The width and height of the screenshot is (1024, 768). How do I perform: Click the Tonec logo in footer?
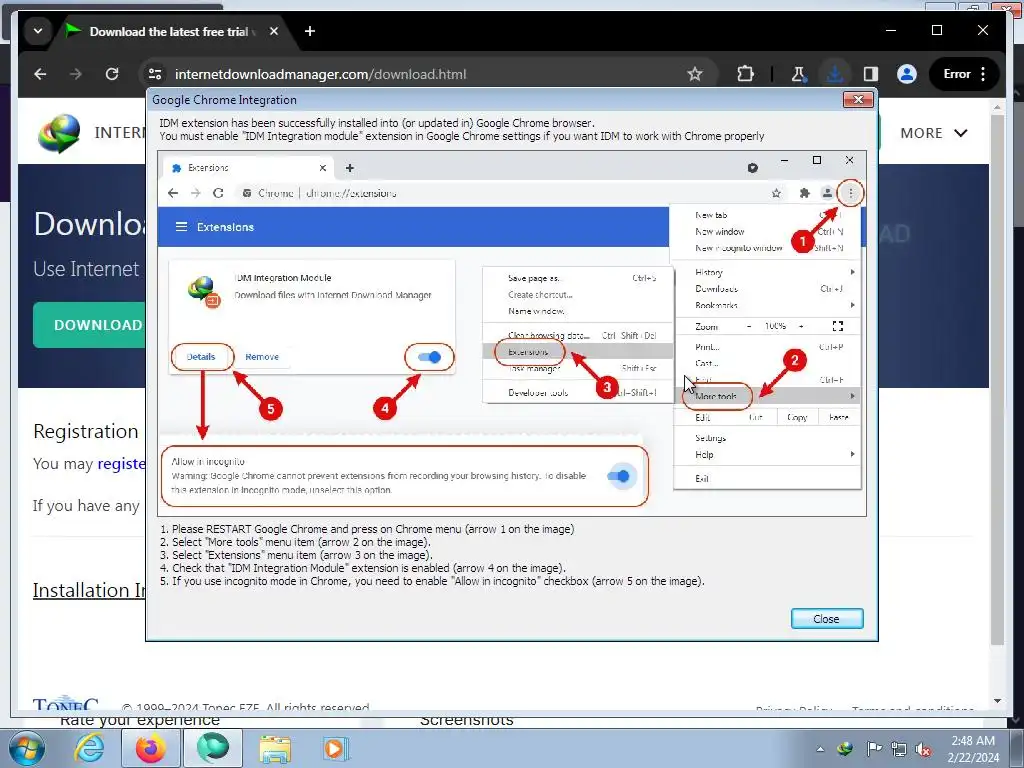pyautogui.click(x=65, y=704)
